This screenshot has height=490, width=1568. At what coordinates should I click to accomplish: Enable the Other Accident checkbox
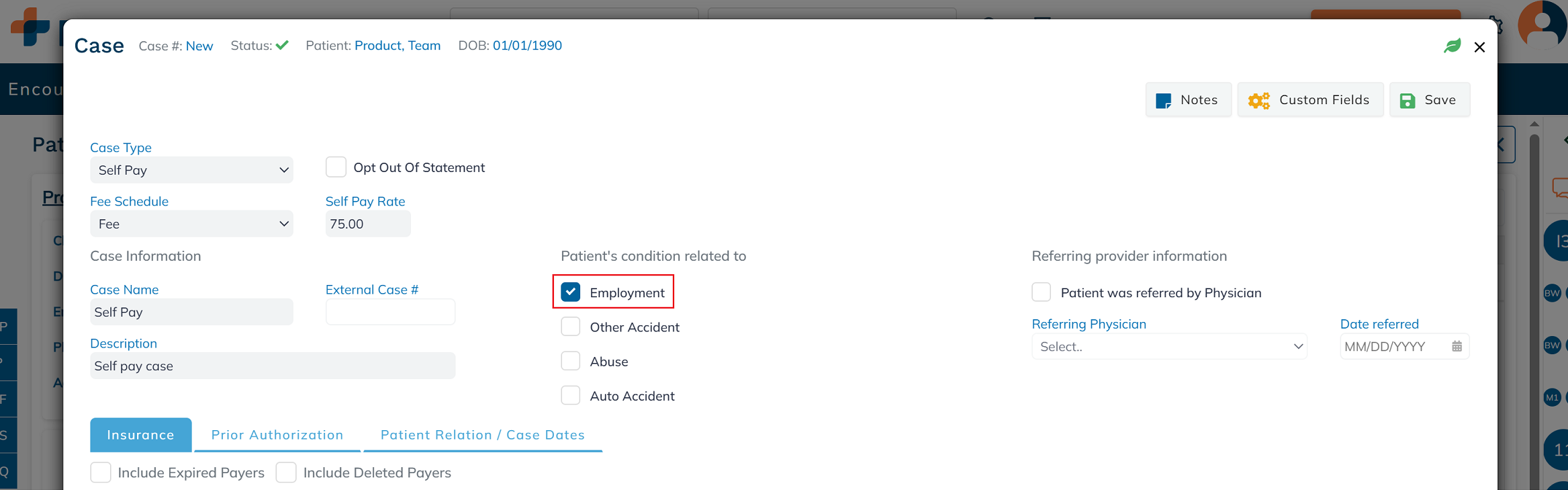(571, 327)
